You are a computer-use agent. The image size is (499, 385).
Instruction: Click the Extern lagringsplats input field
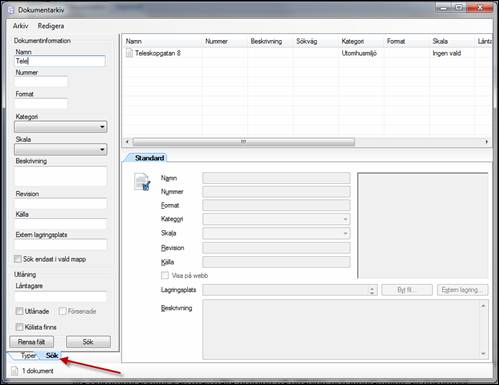(61, 244)
